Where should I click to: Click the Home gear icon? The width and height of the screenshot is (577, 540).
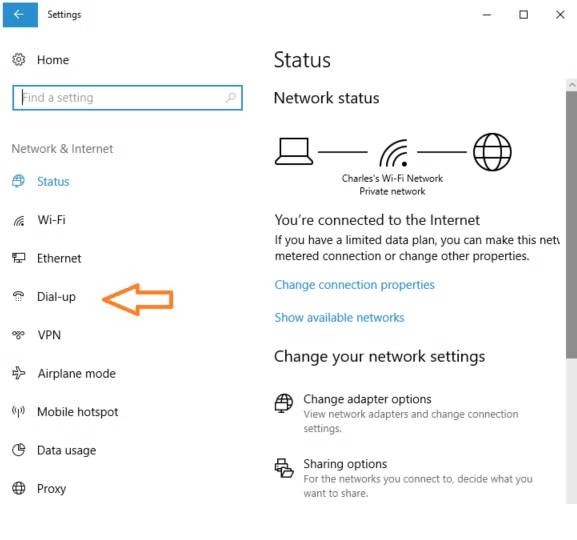point(18,59)
